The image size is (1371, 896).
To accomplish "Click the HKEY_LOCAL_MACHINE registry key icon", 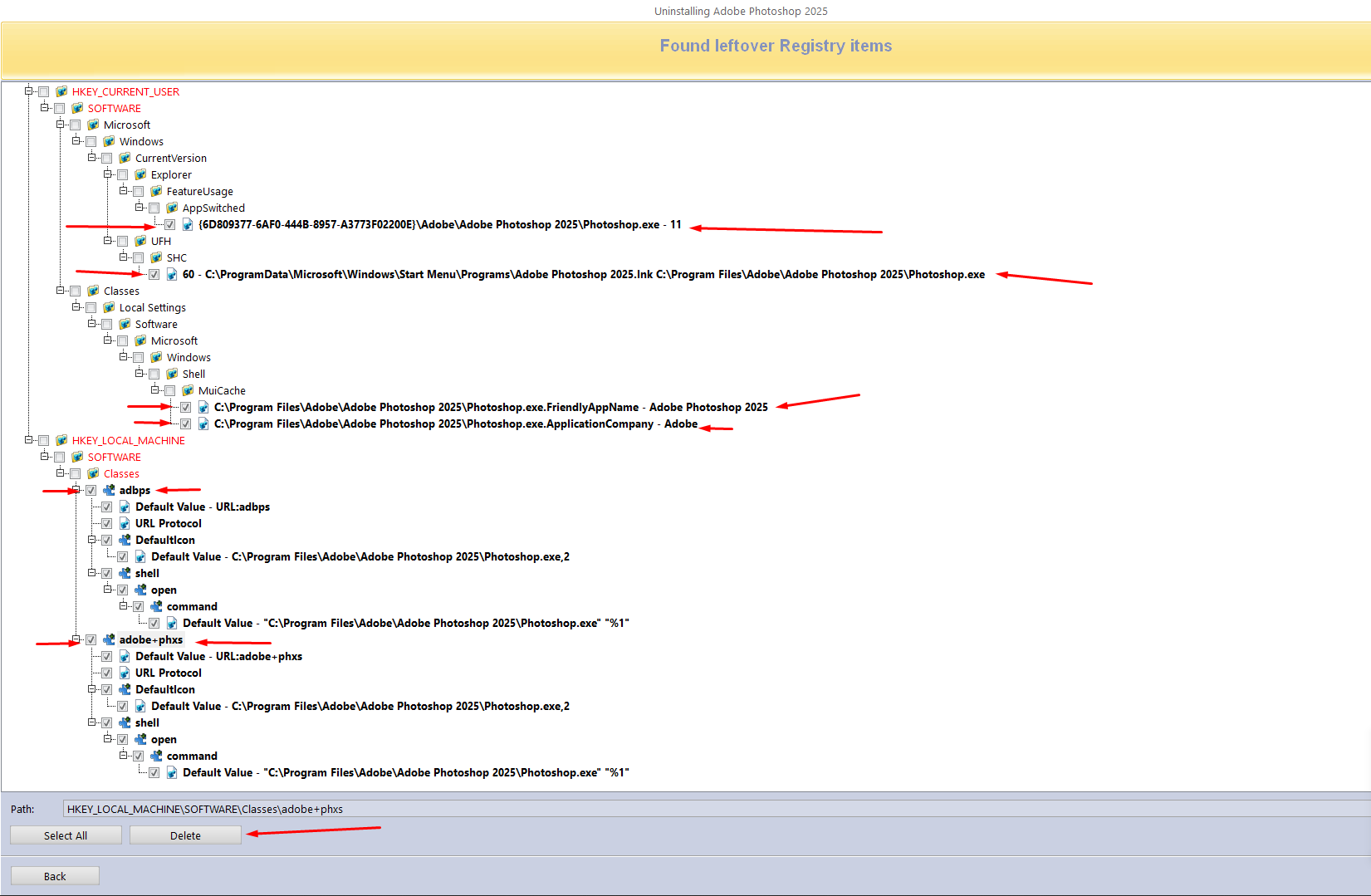I will pos(61,440).
